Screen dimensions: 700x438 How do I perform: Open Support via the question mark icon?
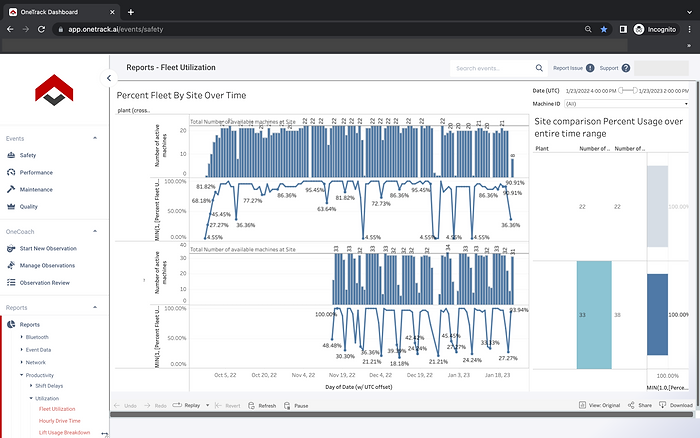pos(626,68)
